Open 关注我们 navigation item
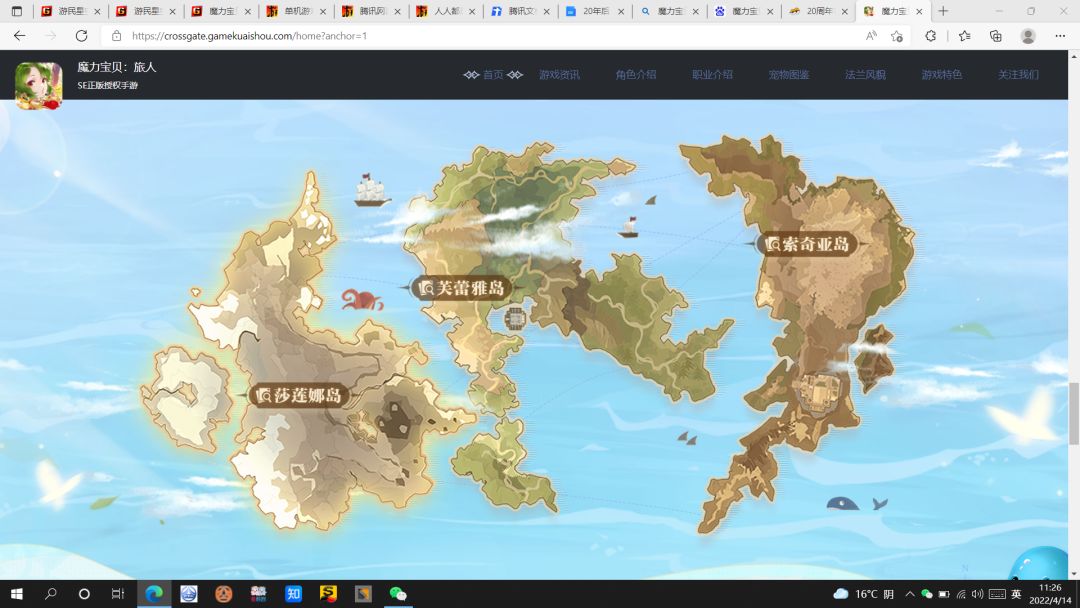 (x=1018, y=74)
